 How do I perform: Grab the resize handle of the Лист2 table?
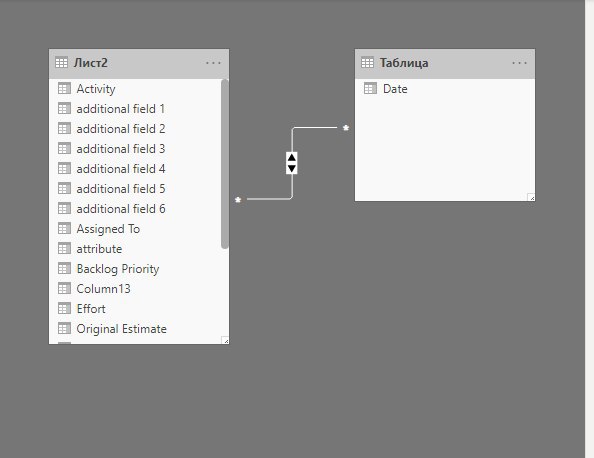pos(225,341)
